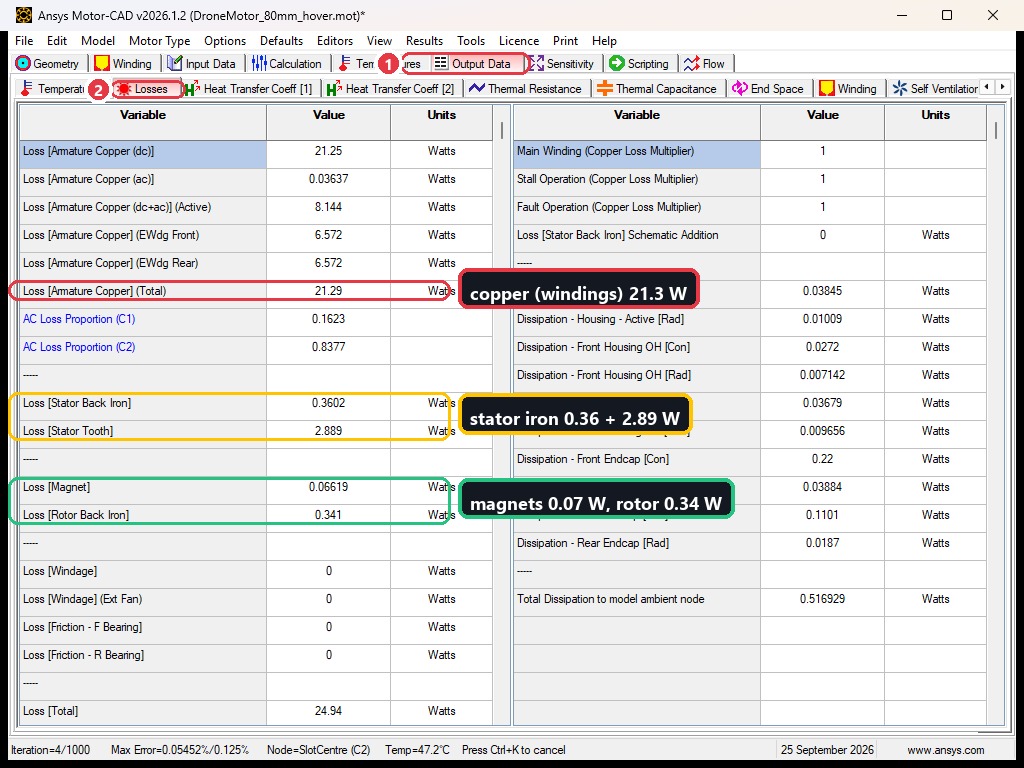Viewport: 1024px width, 768px height.
Task: Click the thermometer icon on Temperature sub-tab
Action: tap(26, 88)
